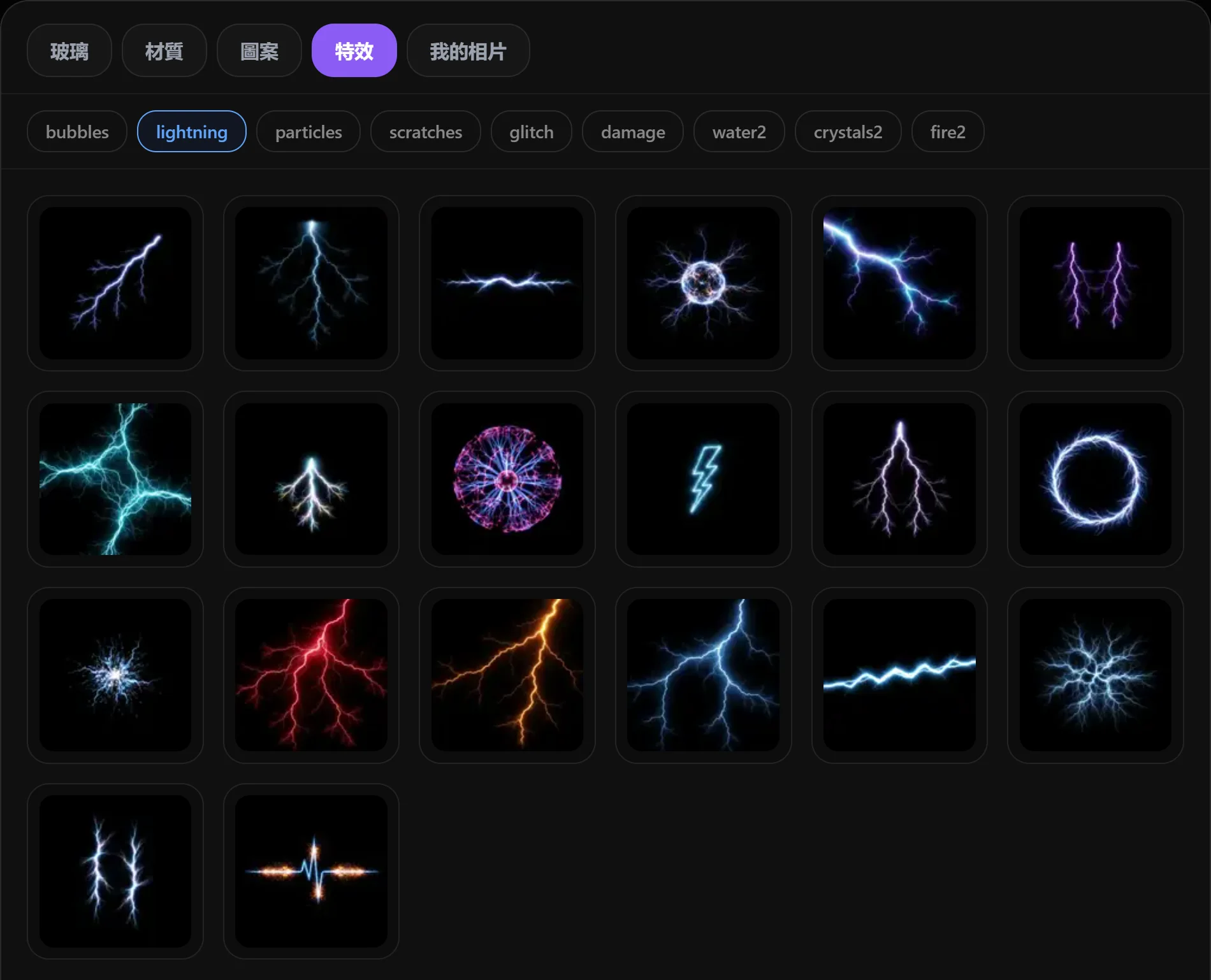Pick the small white rainbow-tinted bolt thumbnail
1211x980 pixels.
click(x=312, y=479)
